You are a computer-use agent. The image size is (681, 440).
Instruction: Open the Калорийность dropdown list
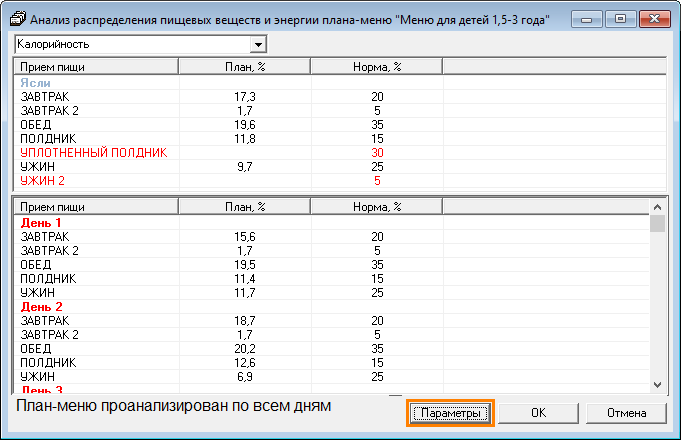pos(259,45)
